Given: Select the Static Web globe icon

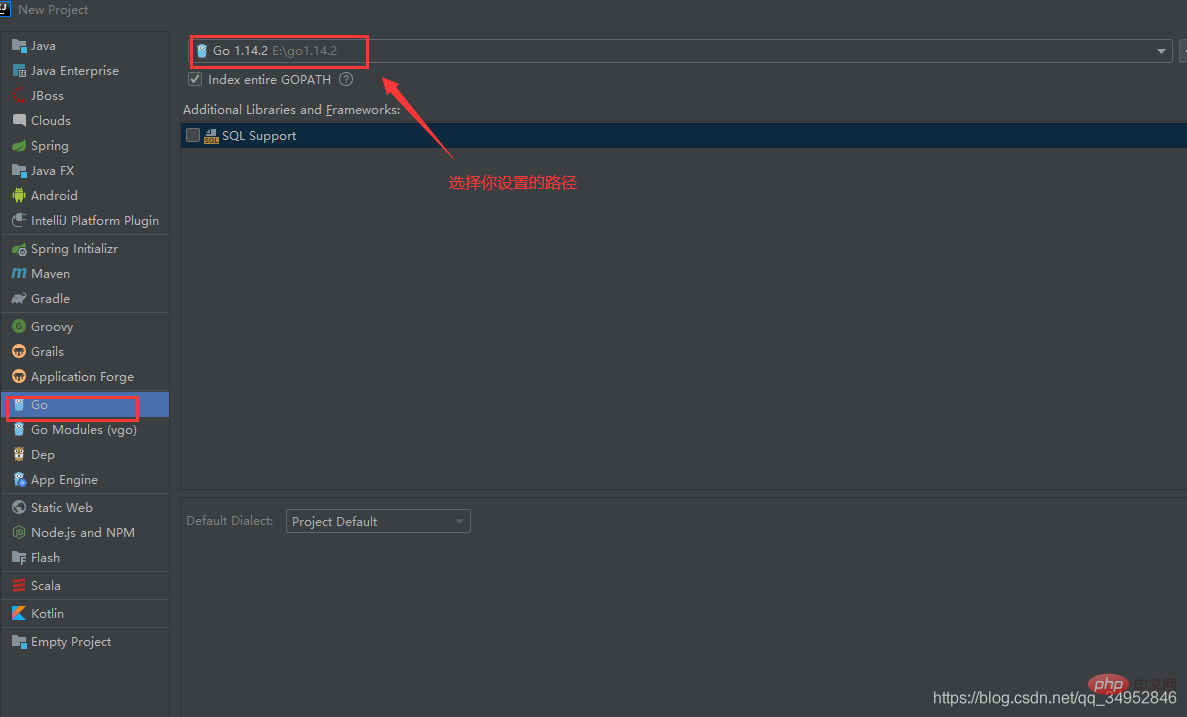Looking at the screenshot, I should pos(19,507).
